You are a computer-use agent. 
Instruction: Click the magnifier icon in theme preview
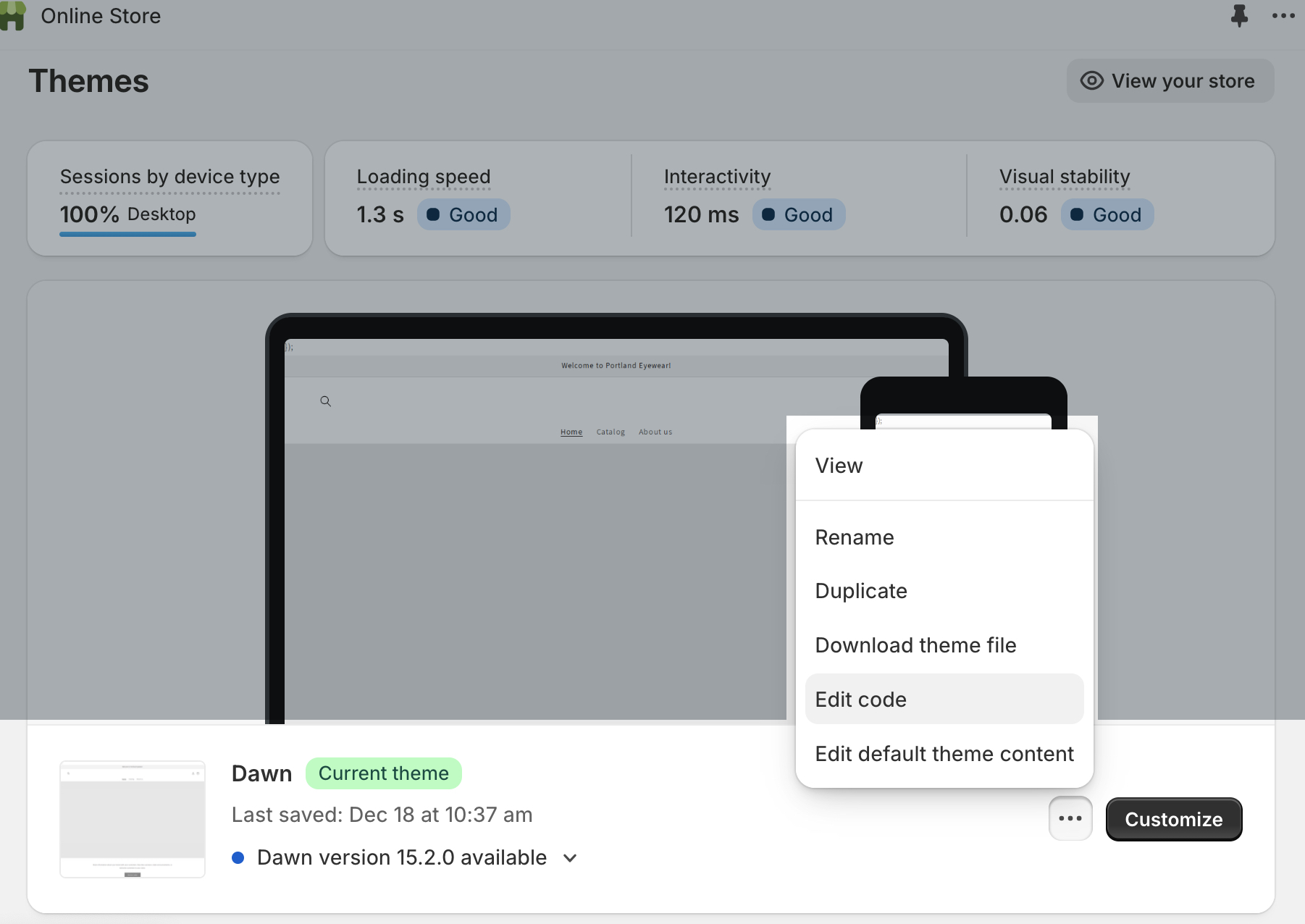pyautogui.click(x=326, y=401)
